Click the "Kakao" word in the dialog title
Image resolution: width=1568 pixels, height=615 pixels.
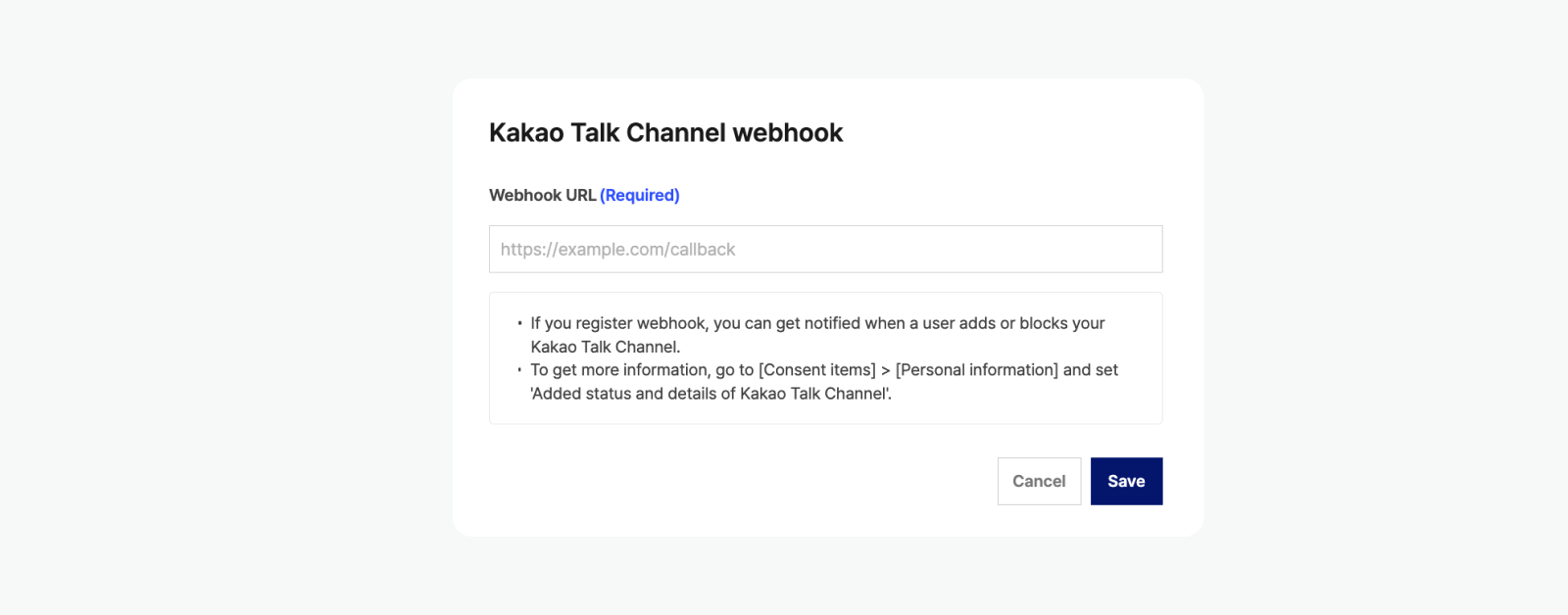tap(526, 133)
